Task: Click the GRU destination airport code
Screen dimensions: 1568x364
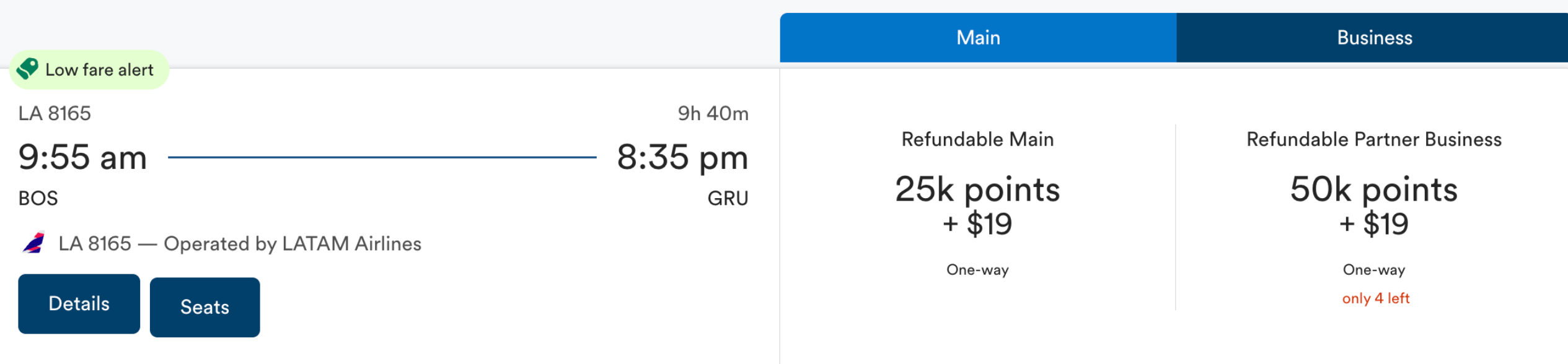Action: pos(728,198)
